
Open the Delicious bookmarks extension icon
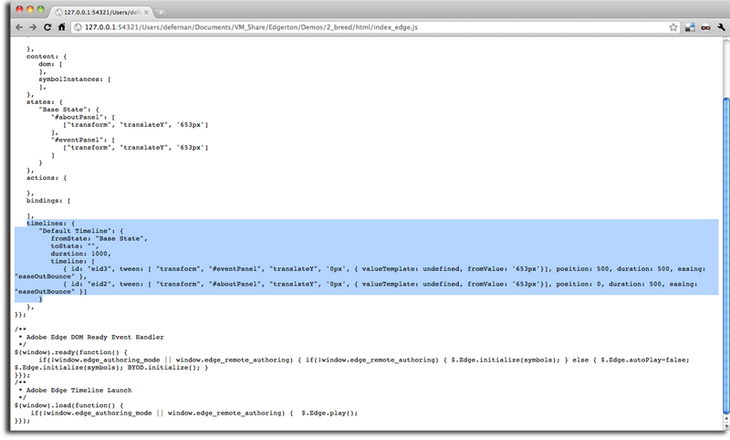[689, 26]
